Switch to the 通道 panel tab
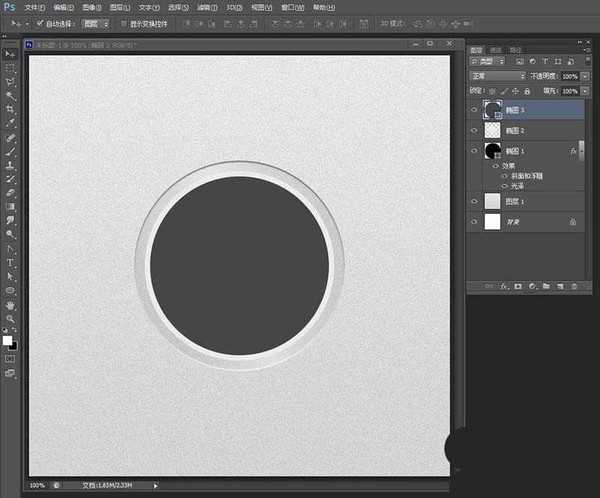600x498 pixels. pos(496,48)
